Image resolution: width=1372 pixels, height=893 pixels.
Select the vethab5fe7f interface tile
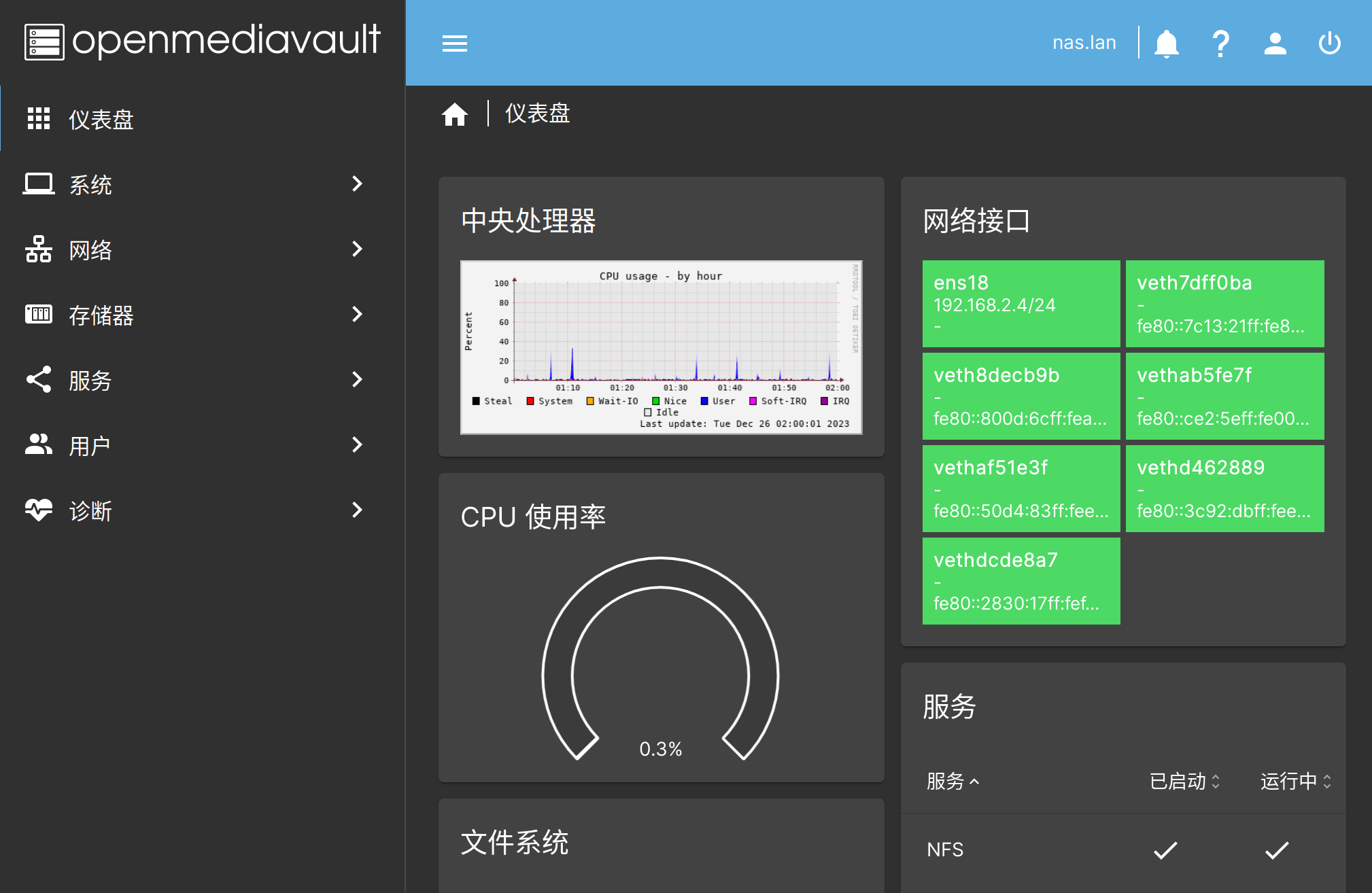tap(1225, 396)
